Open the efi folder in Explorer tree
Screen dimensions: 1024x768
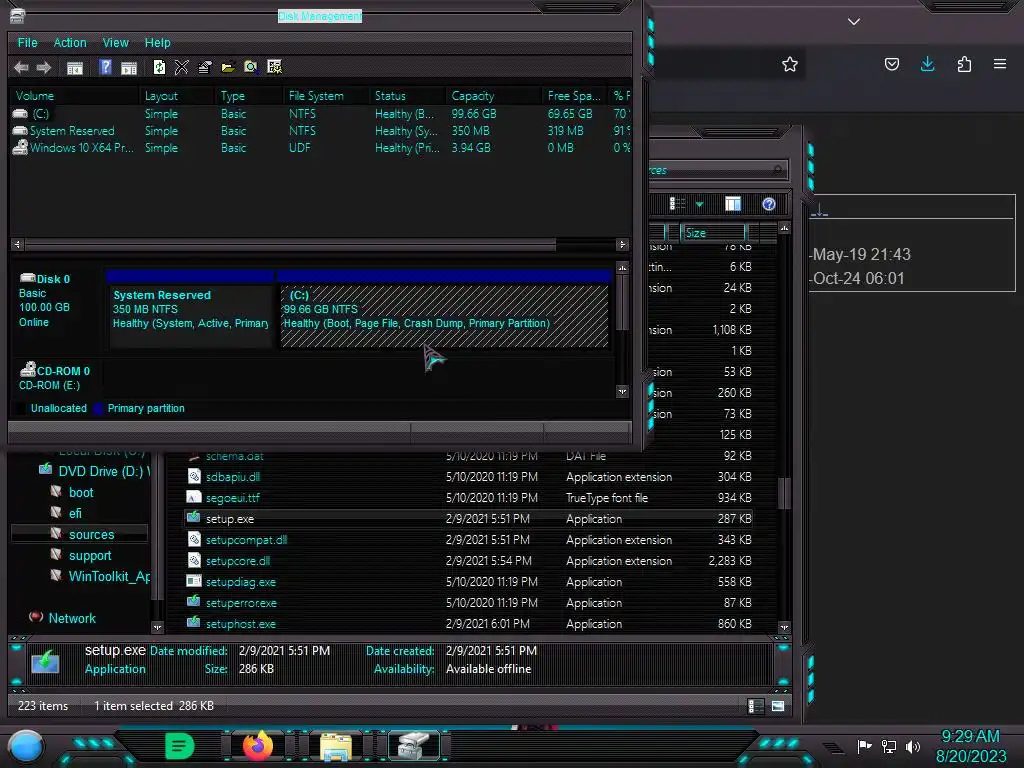pyautogui.click(x=75, y=513)
